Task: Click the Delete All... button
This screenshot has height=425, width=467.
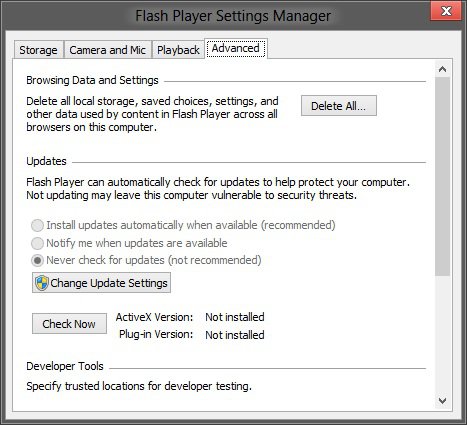Action: tap(339, 106)
